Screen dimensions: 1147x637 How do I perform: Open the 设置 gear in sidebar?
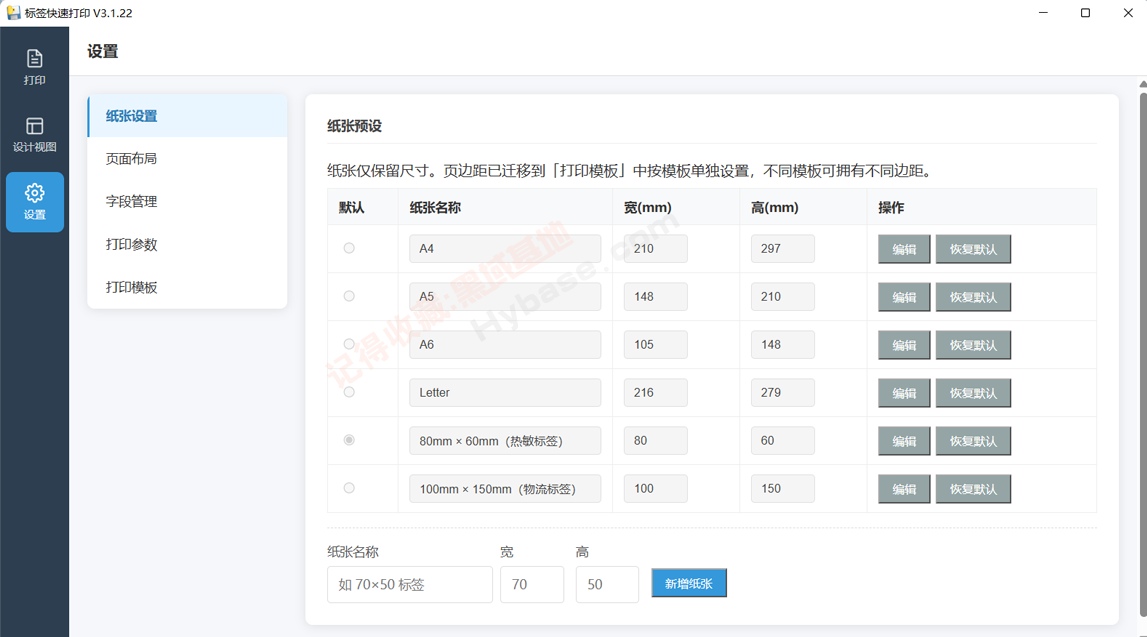(x=34, y=202)
